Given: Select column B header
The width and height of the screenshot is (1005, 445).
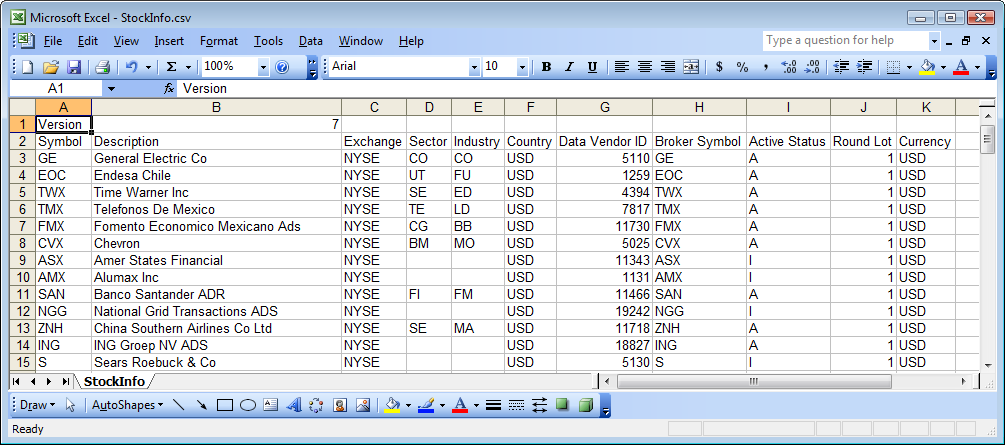Looking at the screenshot, I should [x=217, y=107].
